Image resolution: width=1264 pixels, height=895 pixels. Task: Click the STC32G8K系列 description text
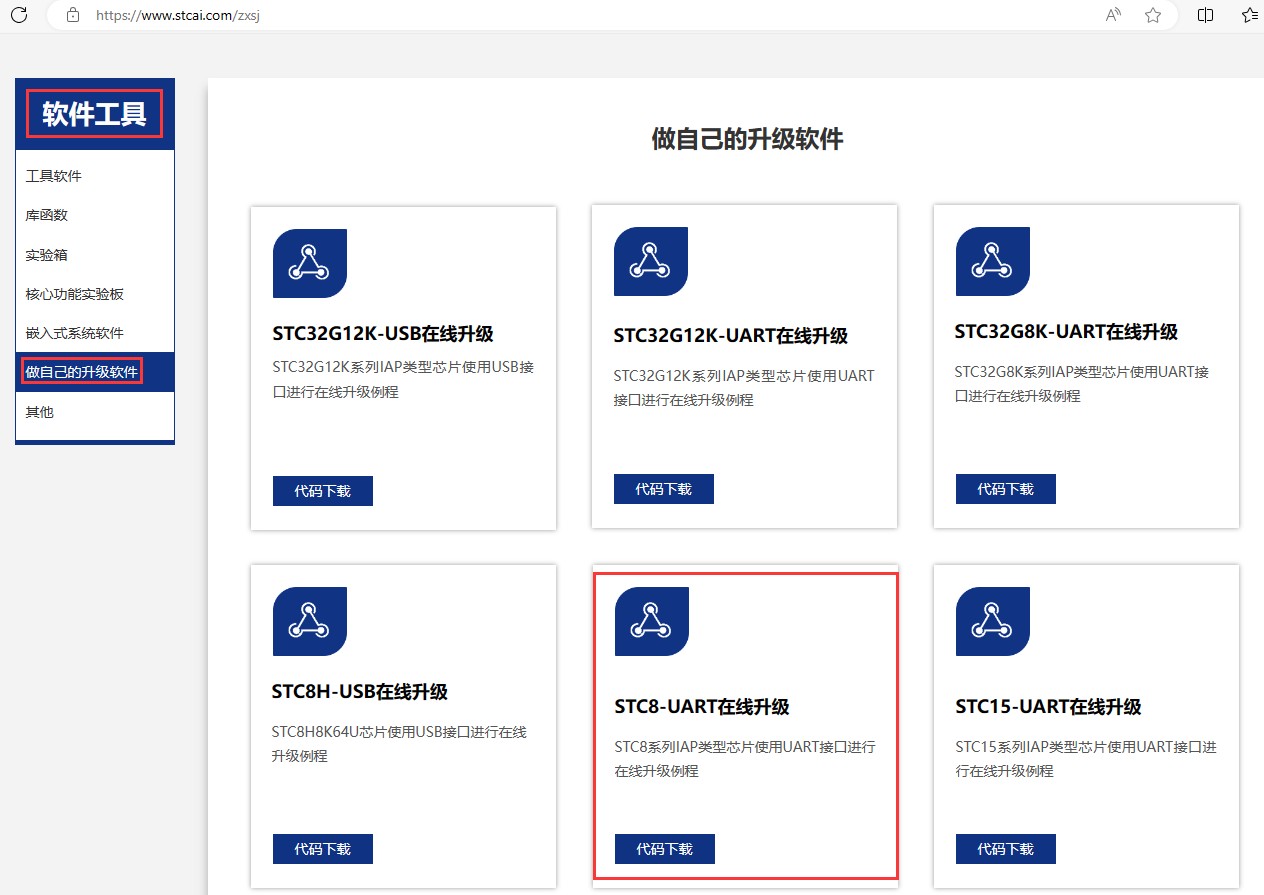pyautogui.click(x=1083, y=384)
